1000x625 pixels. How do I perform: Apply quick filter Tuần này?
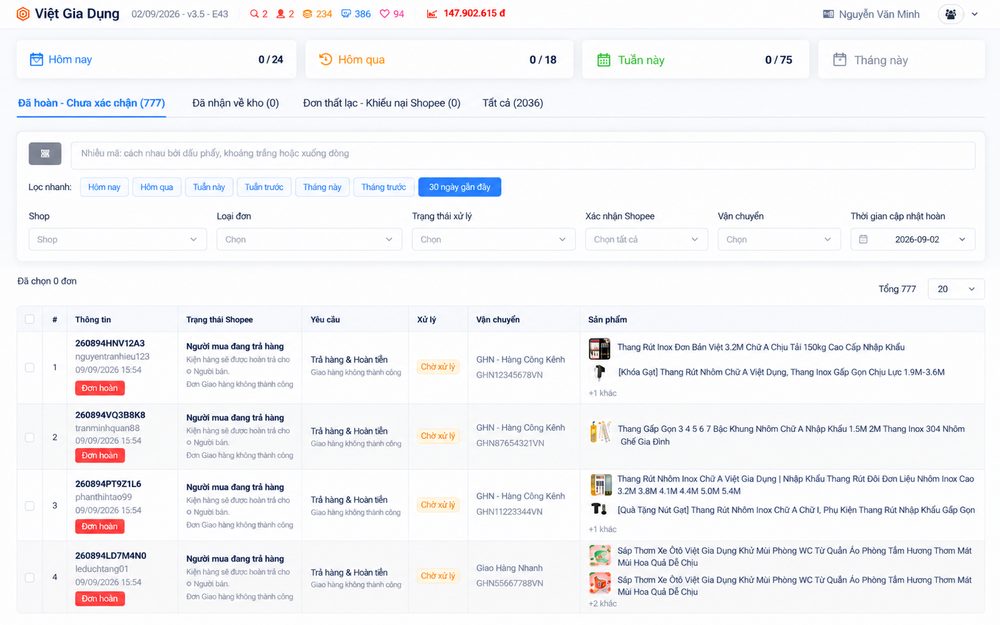tap(209, 187)
